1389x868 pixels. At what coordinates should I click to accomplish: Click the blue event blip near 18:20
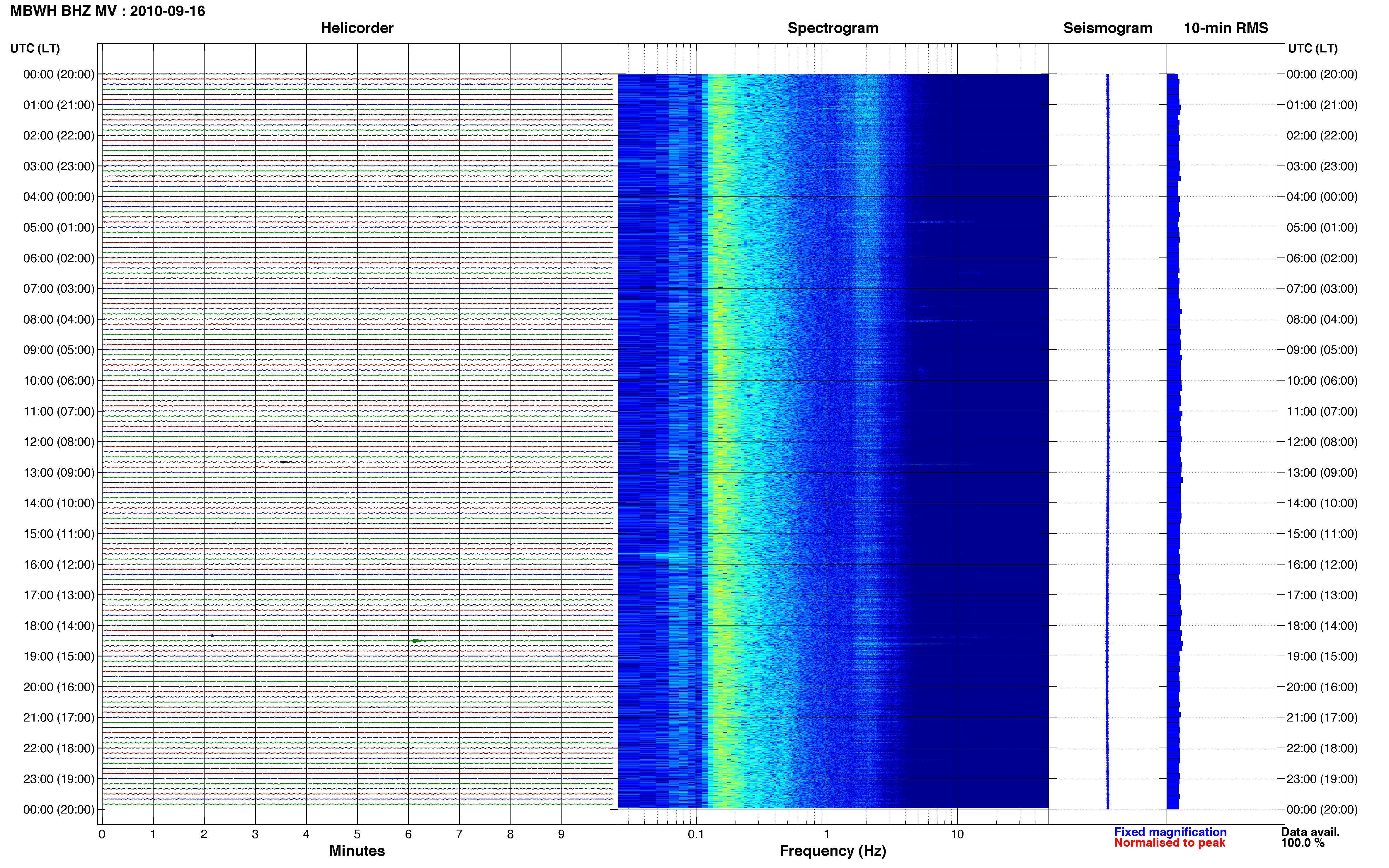pos(212,635)
